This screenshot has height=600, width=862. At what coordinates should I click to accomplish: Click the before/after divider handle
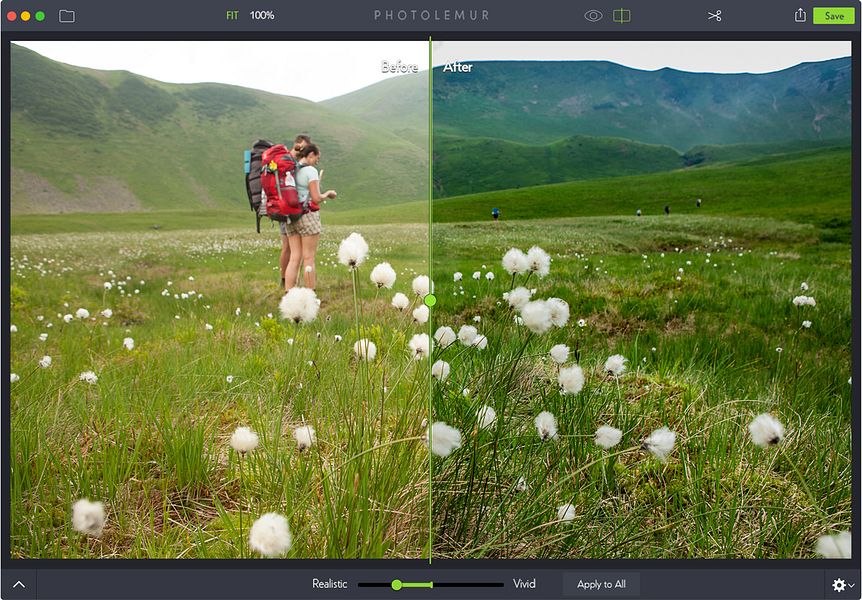coord(430,300)
